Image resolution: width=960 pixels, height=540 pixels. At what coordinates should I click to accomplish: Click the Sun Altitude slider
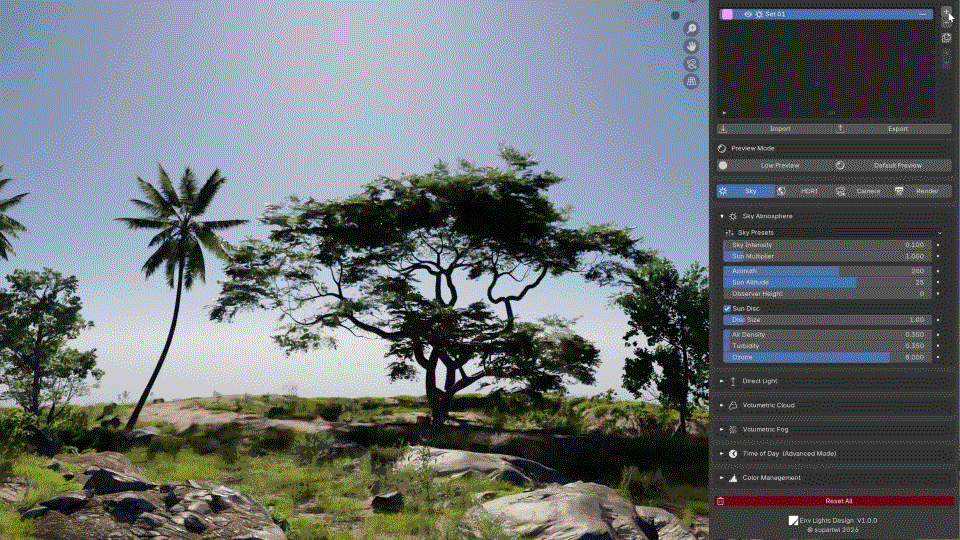pos(827,282)
